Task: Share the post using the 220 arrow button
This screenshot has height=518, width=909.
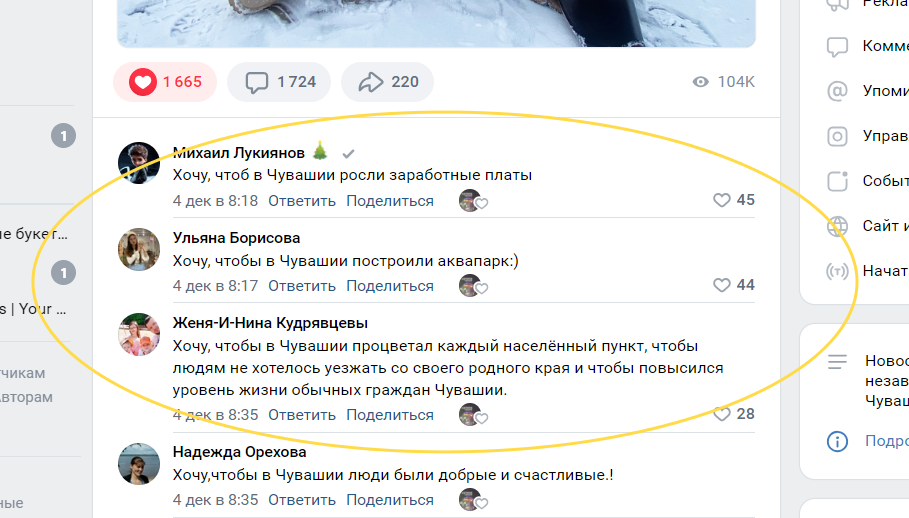Action: [x=371, y=82]
